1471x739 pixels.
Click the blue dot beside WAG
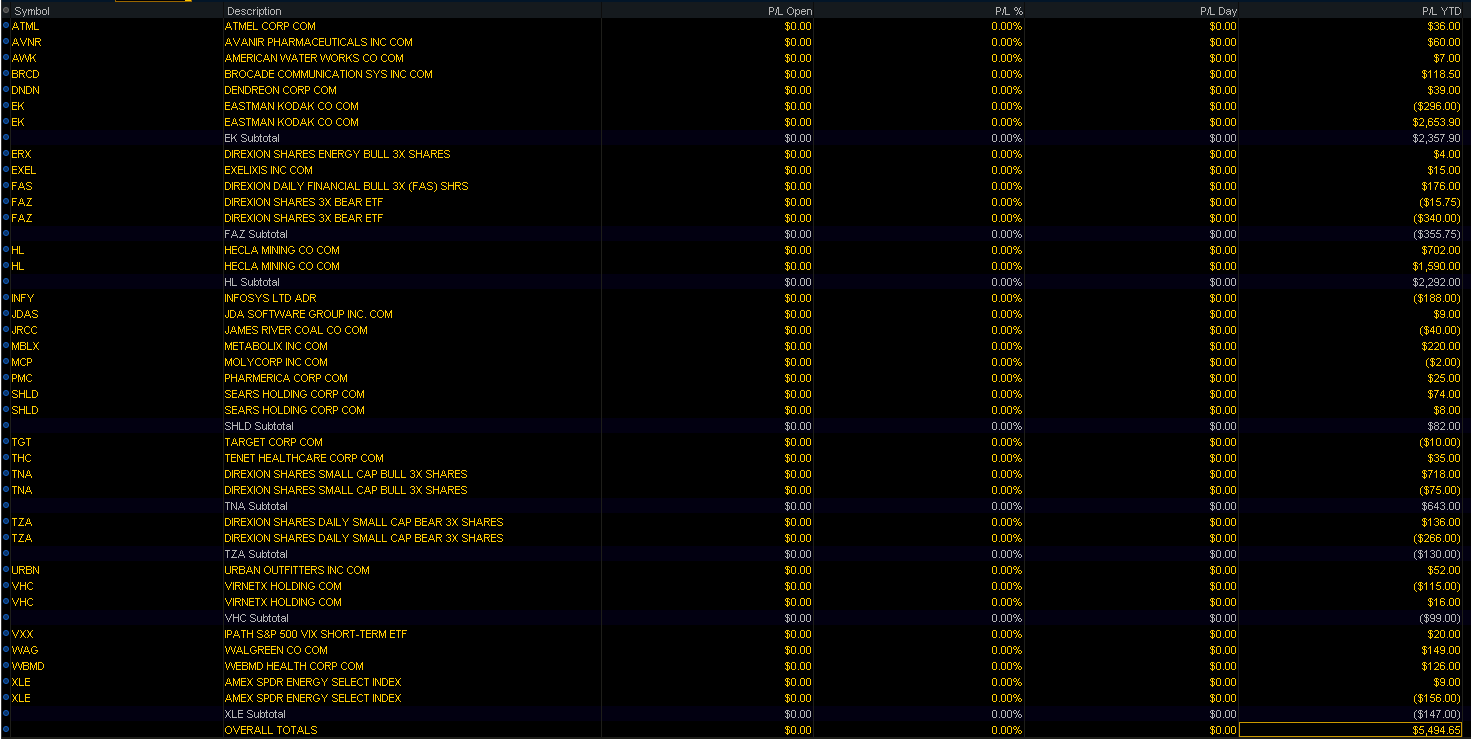pos(6,650)
